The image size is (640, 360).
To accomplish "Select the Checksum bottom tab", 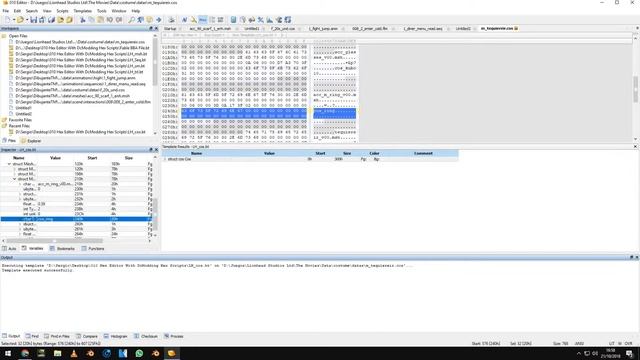I will (146, 336).
